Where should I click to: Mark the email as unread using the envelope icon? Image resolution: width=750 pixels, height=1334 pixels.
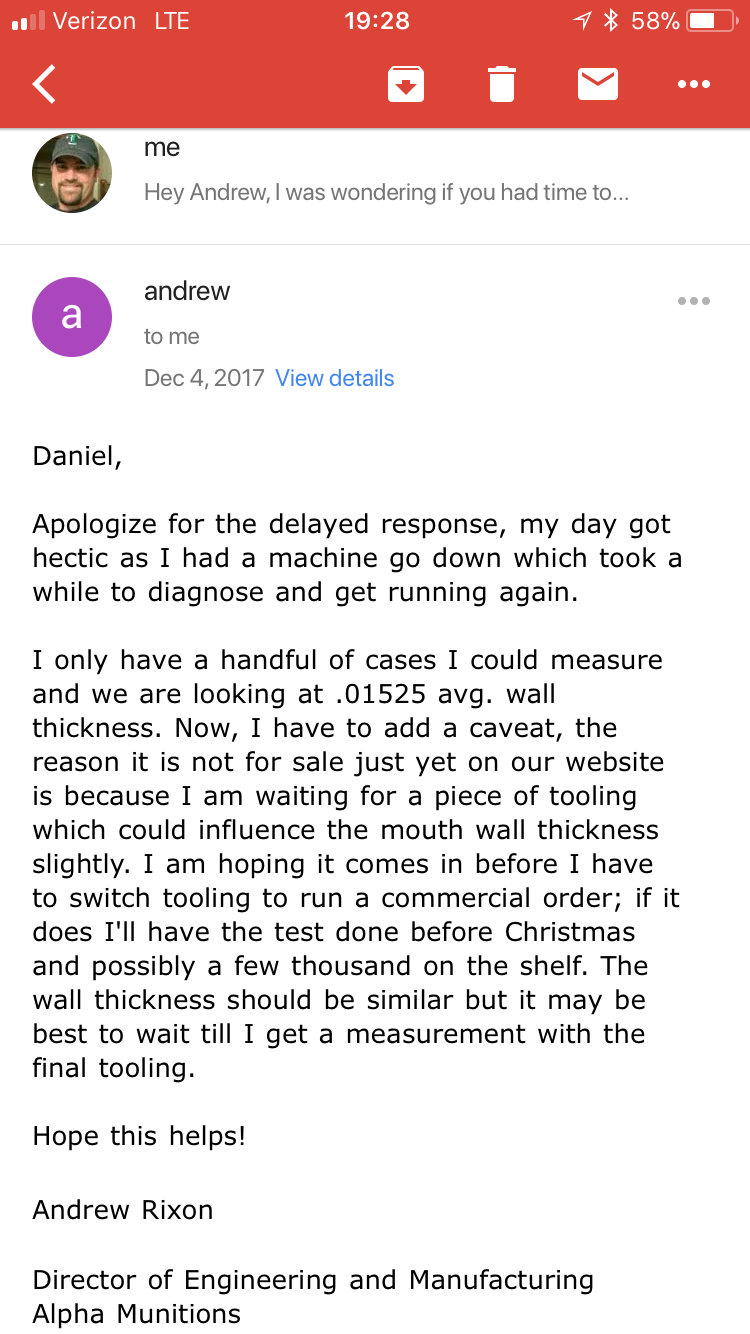(x=598, y=84)
